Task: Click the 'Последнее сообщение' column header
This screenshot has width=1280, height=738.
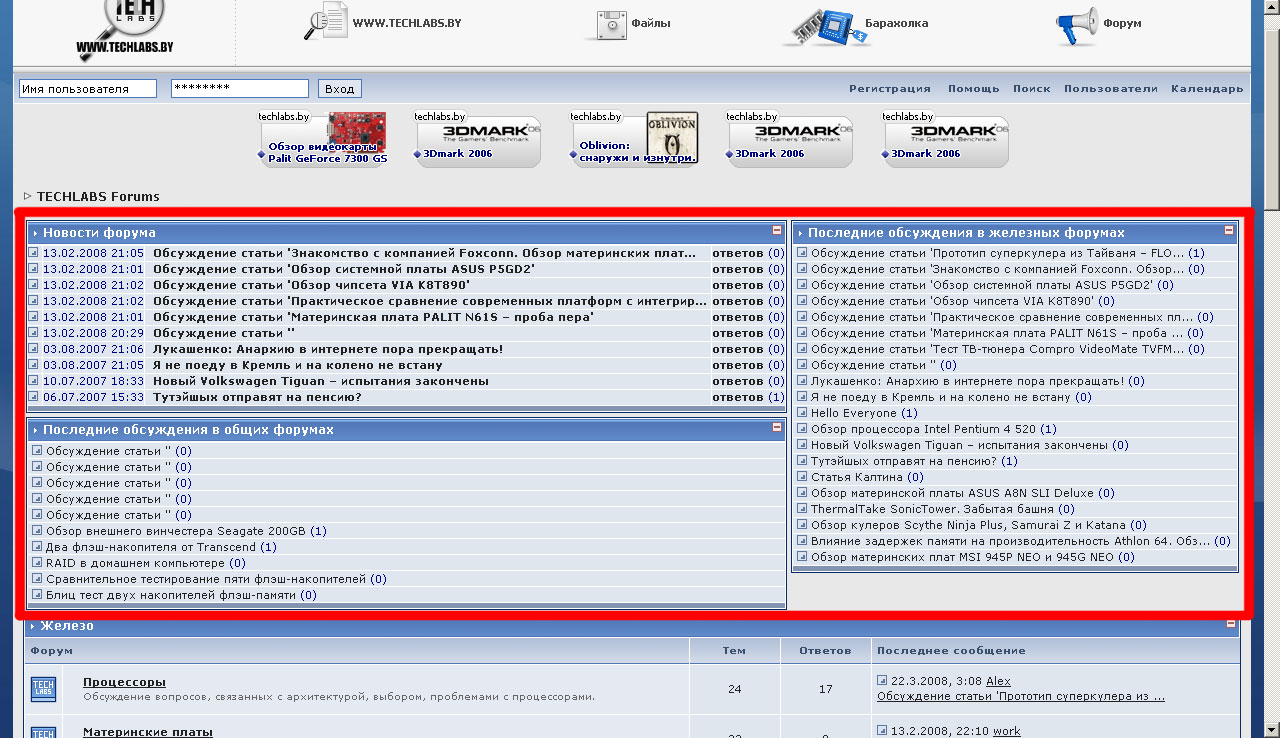Action: coord(951,651)
